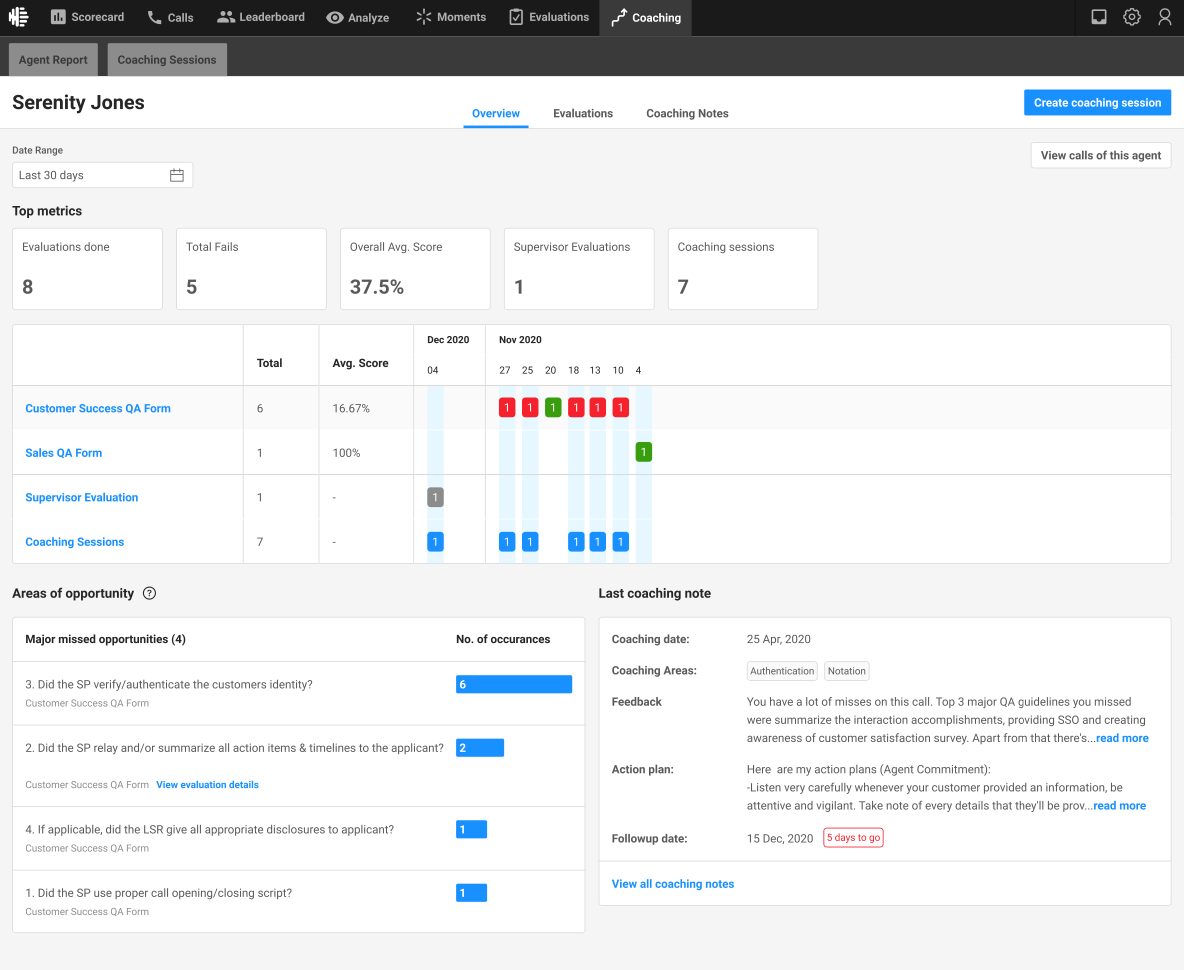Click the Create coaching session button
Screen dimensions: 1184x970
pos(1097,103)
